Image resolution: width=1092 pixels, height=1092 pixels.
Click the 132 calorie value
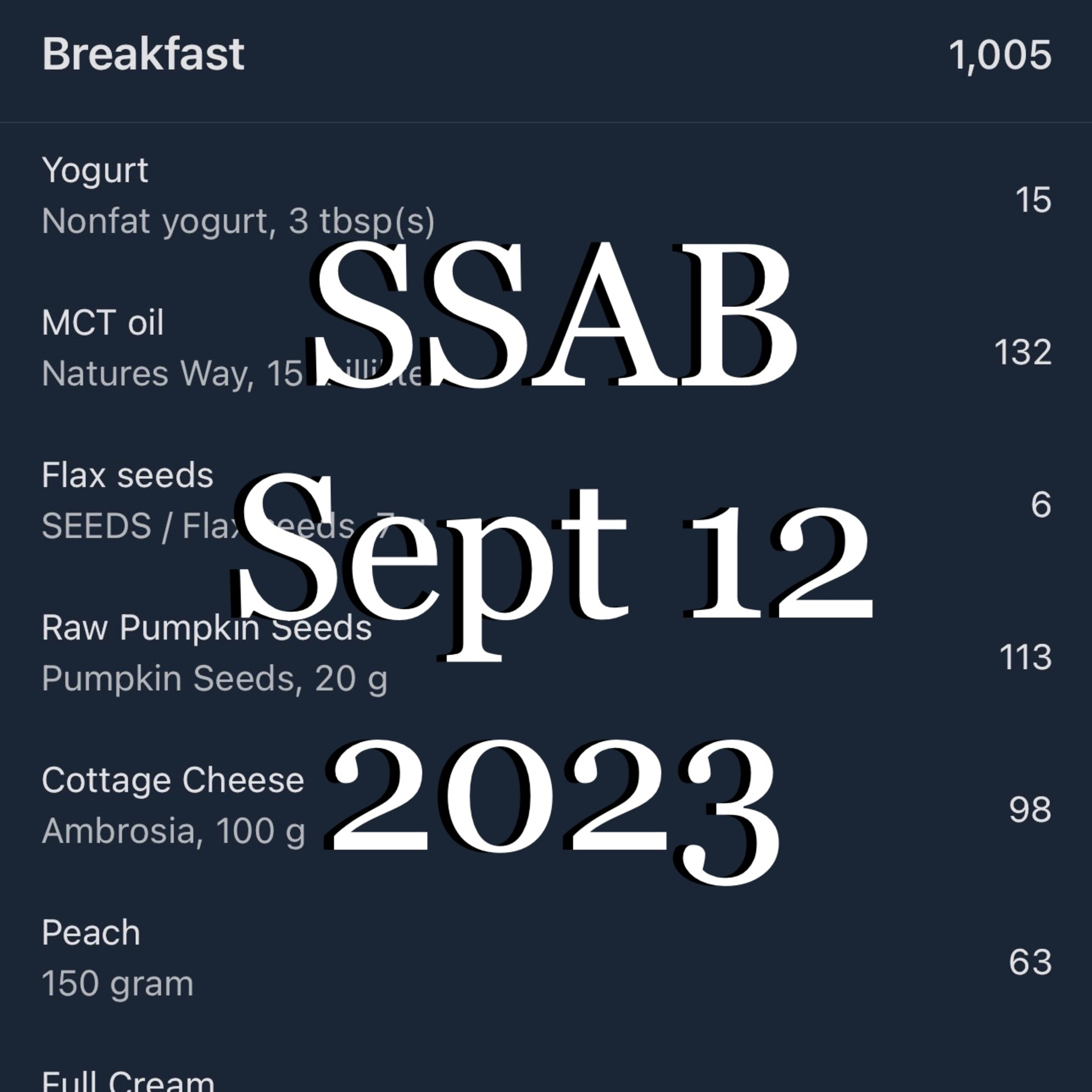(1022, 353)
